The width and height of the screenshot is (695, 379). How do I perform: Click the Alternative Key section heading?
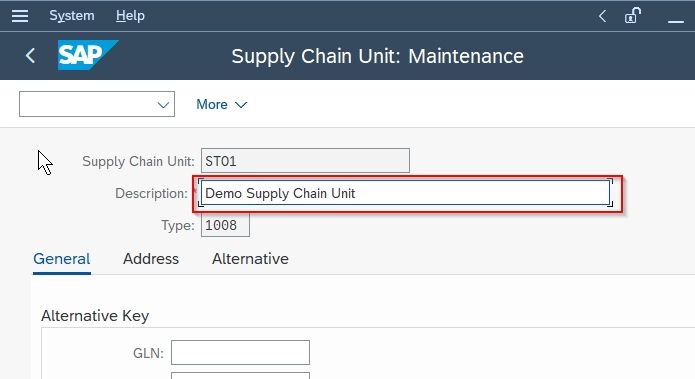coord(95,316)
